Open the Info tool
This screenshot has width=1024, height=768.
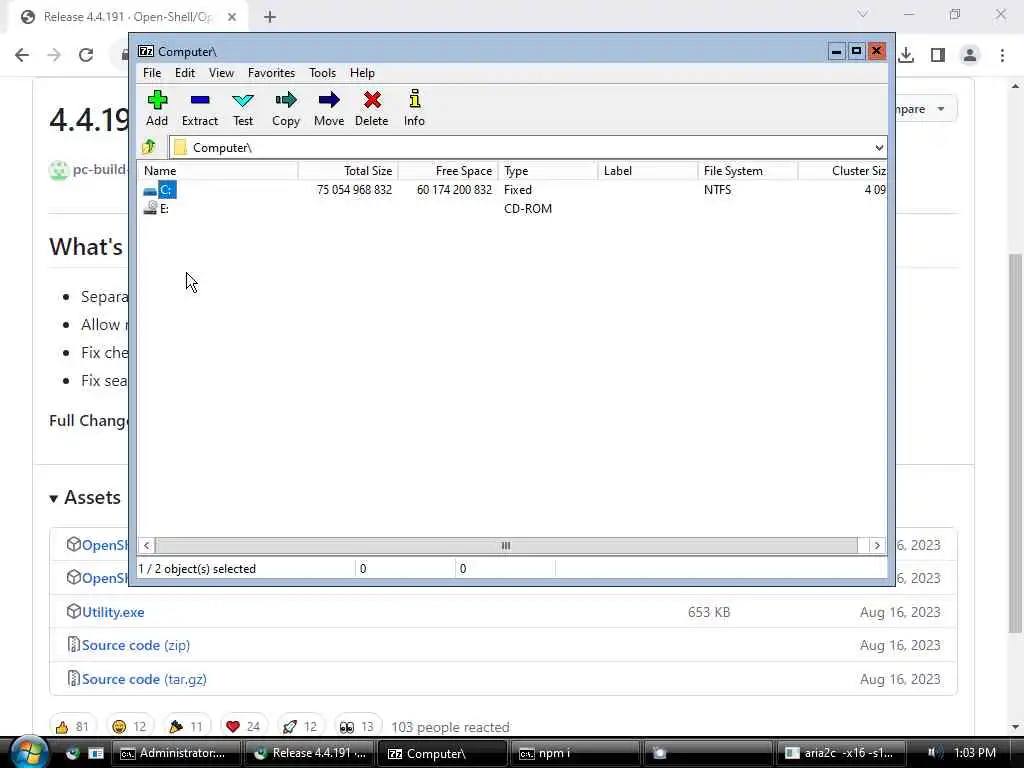[414, 108]
